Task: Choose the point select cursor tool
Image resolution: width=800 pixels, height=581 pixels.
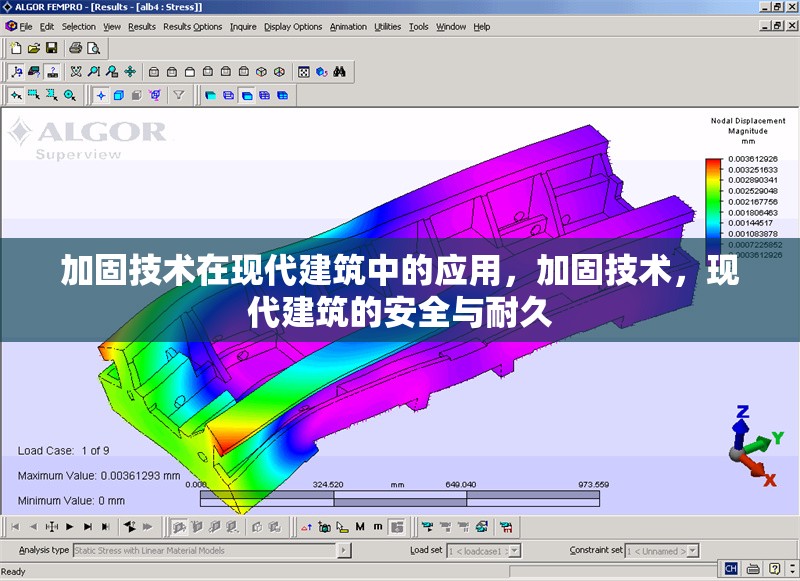Action: click(x=16, y=95)
